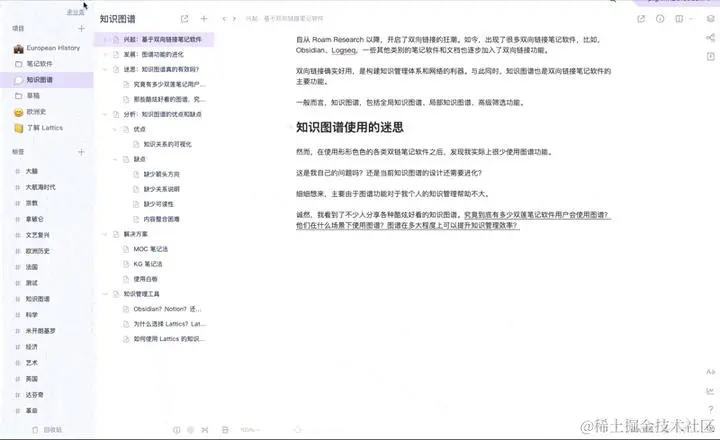The width and height of the screenshot is (720, 440).
Task: Add a new project with the plus icon
Action: (x=81, y=28)
